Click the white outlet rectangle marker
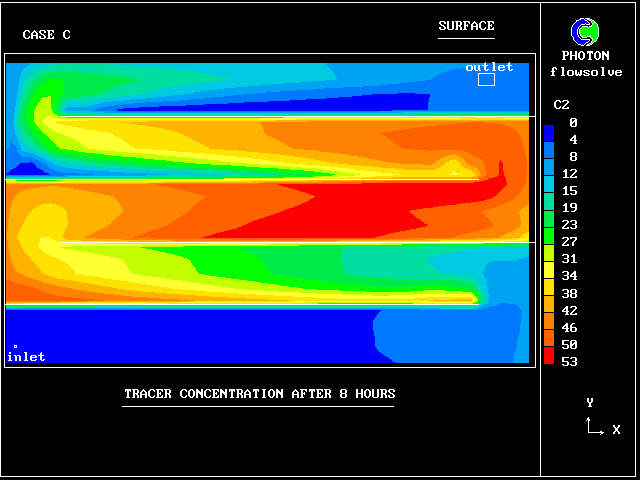Viewport: 640px width, 480px height. pyautogui.click(x=486, y=79)
